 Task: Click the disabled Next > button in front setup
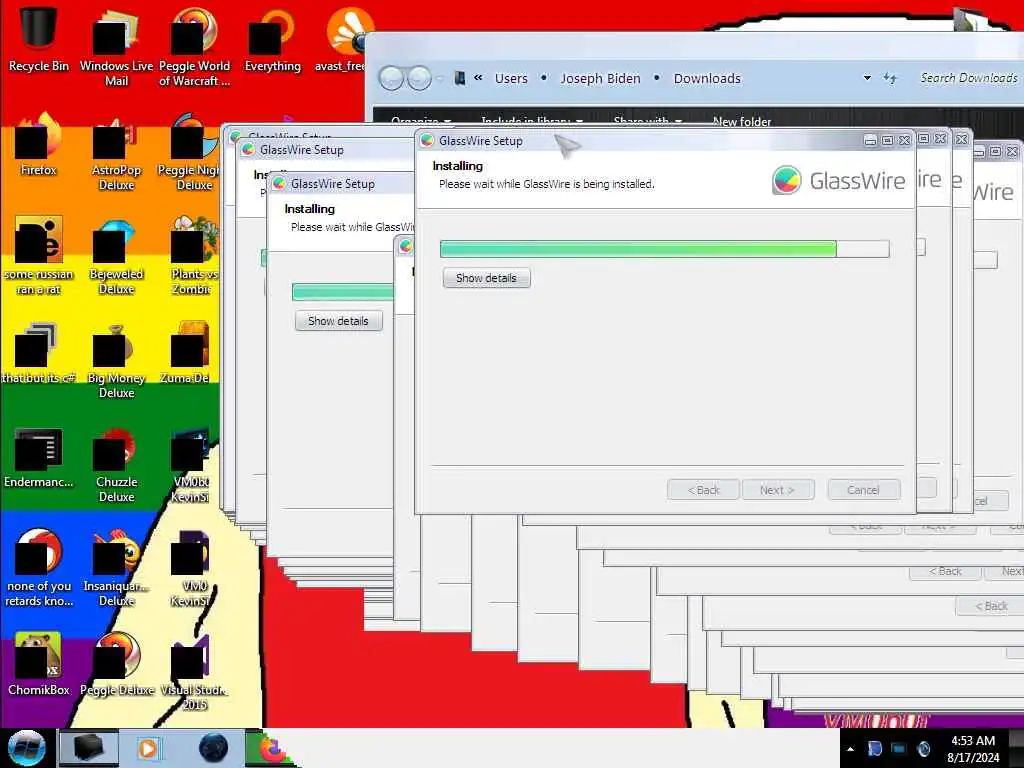(x=778, y=490)
